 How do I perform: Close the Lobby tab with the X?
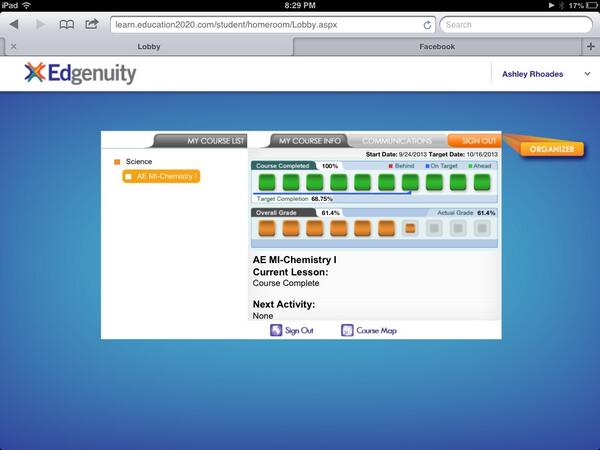[x=13, y=46]
